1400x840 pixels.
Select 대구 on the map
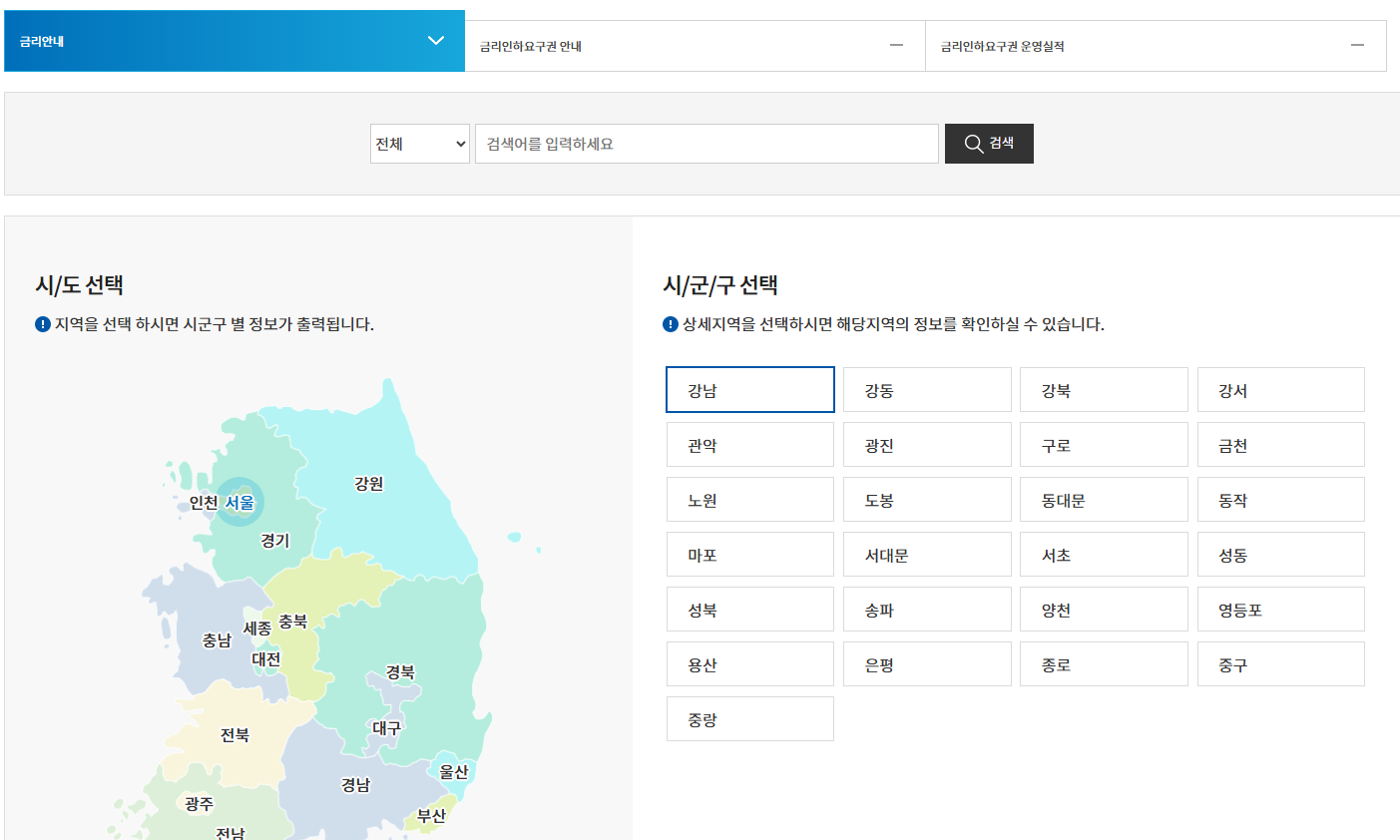[386, 728]
